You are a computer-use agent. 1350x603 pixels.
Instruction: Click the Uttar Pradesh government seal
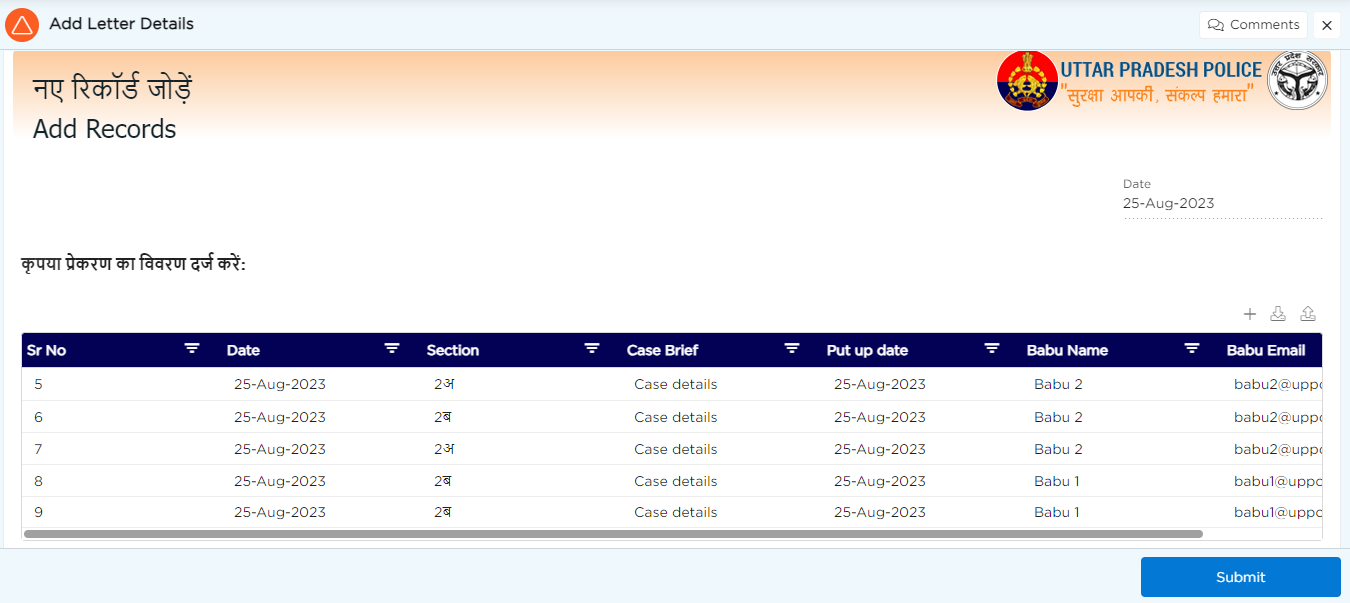pos(1297,81)
